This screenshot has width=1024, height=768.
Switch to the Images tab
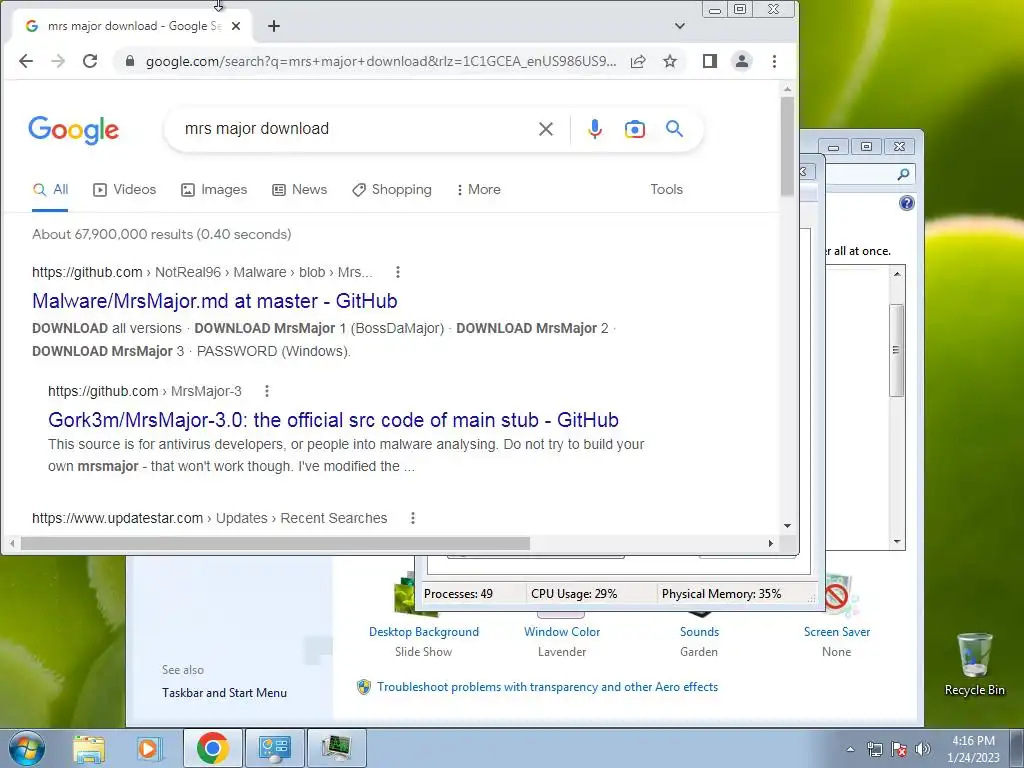click(214, 189)
